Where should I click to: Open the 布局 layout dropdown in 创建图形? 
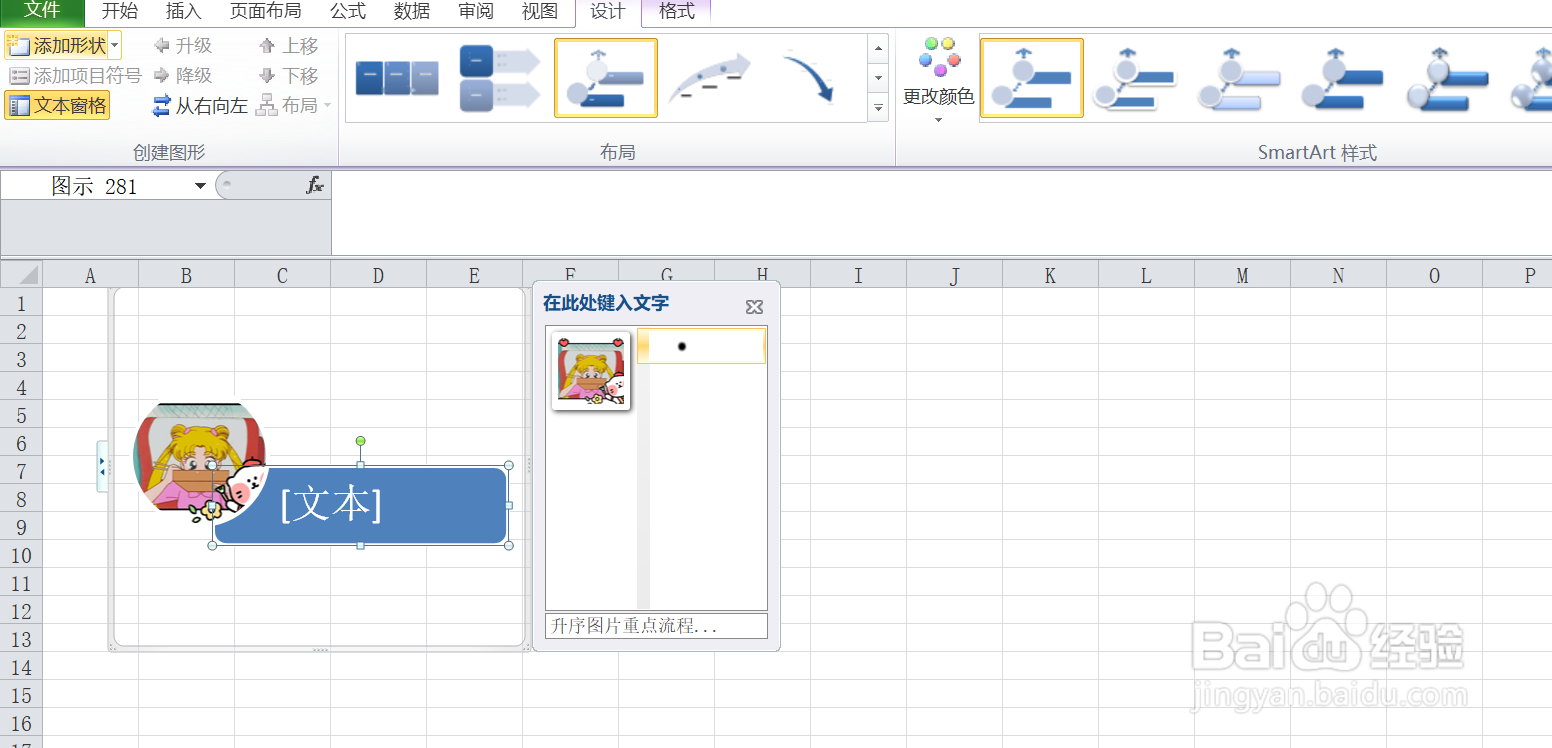[294, 105]
